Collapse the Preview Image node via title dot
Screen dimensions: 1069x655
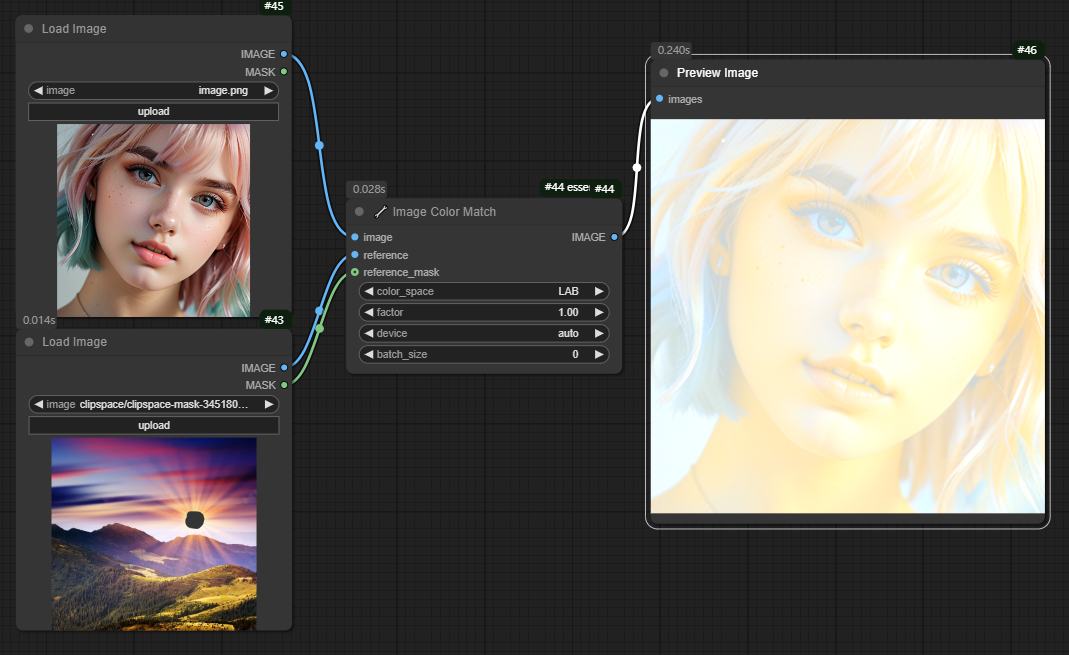point(664,73)
